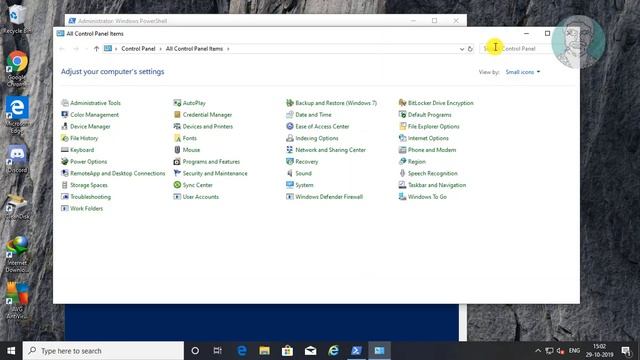Open the Action Center notifications icon
The image size is (640, 360).
[x=626, y=351]
